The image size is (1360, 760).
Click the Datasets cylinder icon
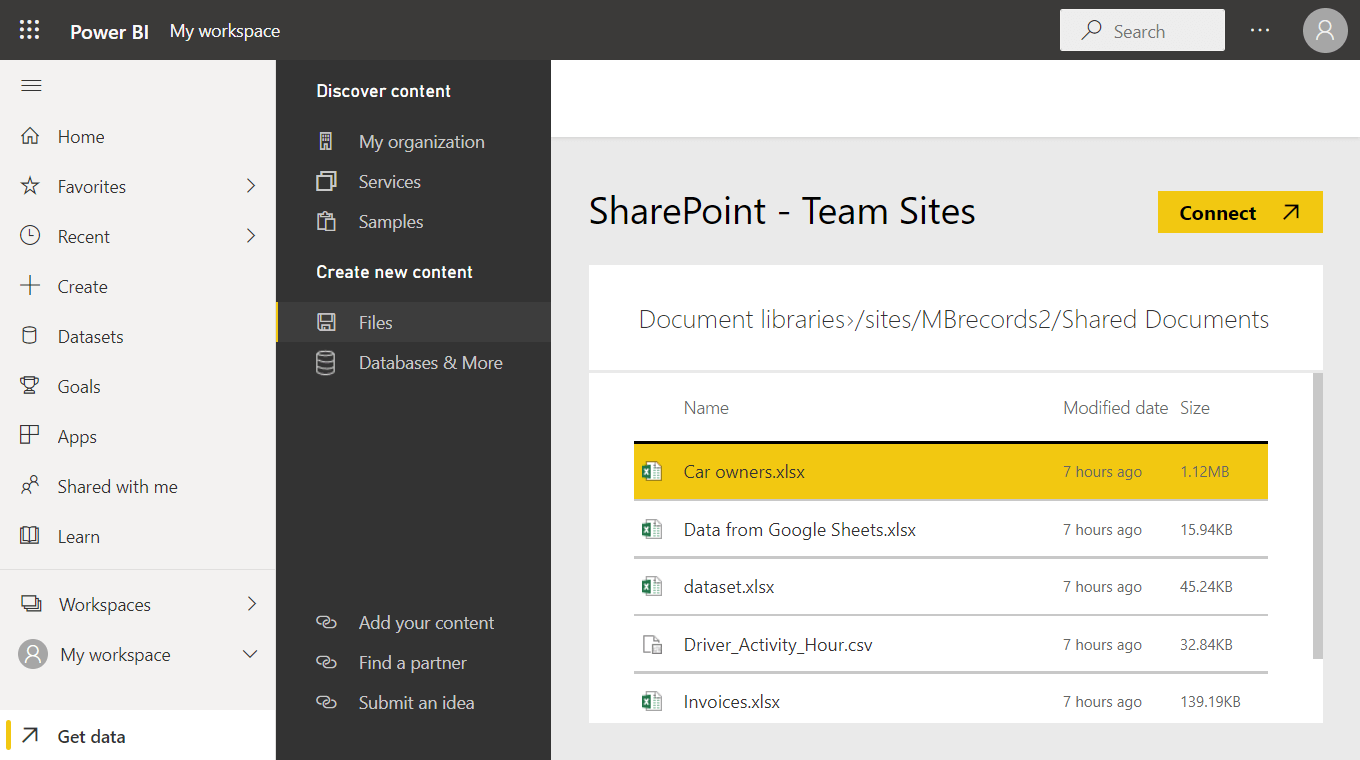click(30, 336)
